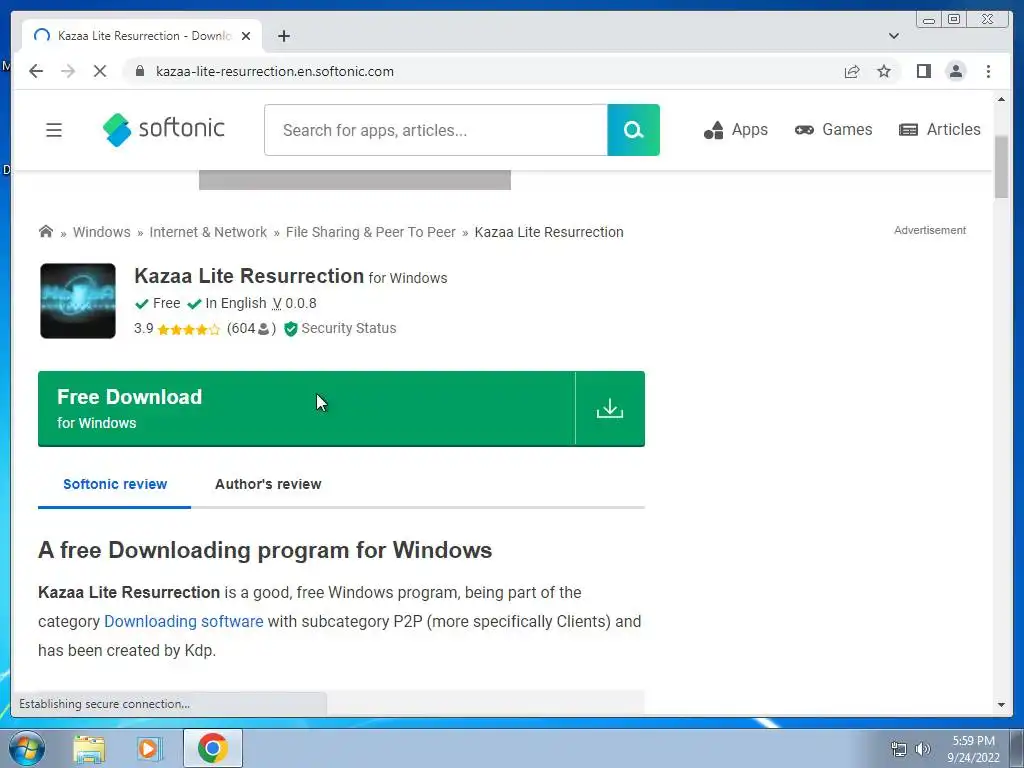1024x768 pixels.
Task: Click the browser forward arrow
Action: click(68, 71)
